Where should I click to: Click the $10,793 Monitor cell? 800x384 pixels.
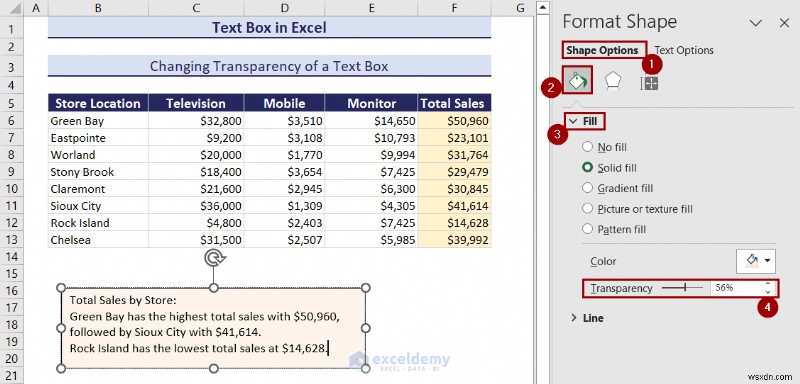371,138
